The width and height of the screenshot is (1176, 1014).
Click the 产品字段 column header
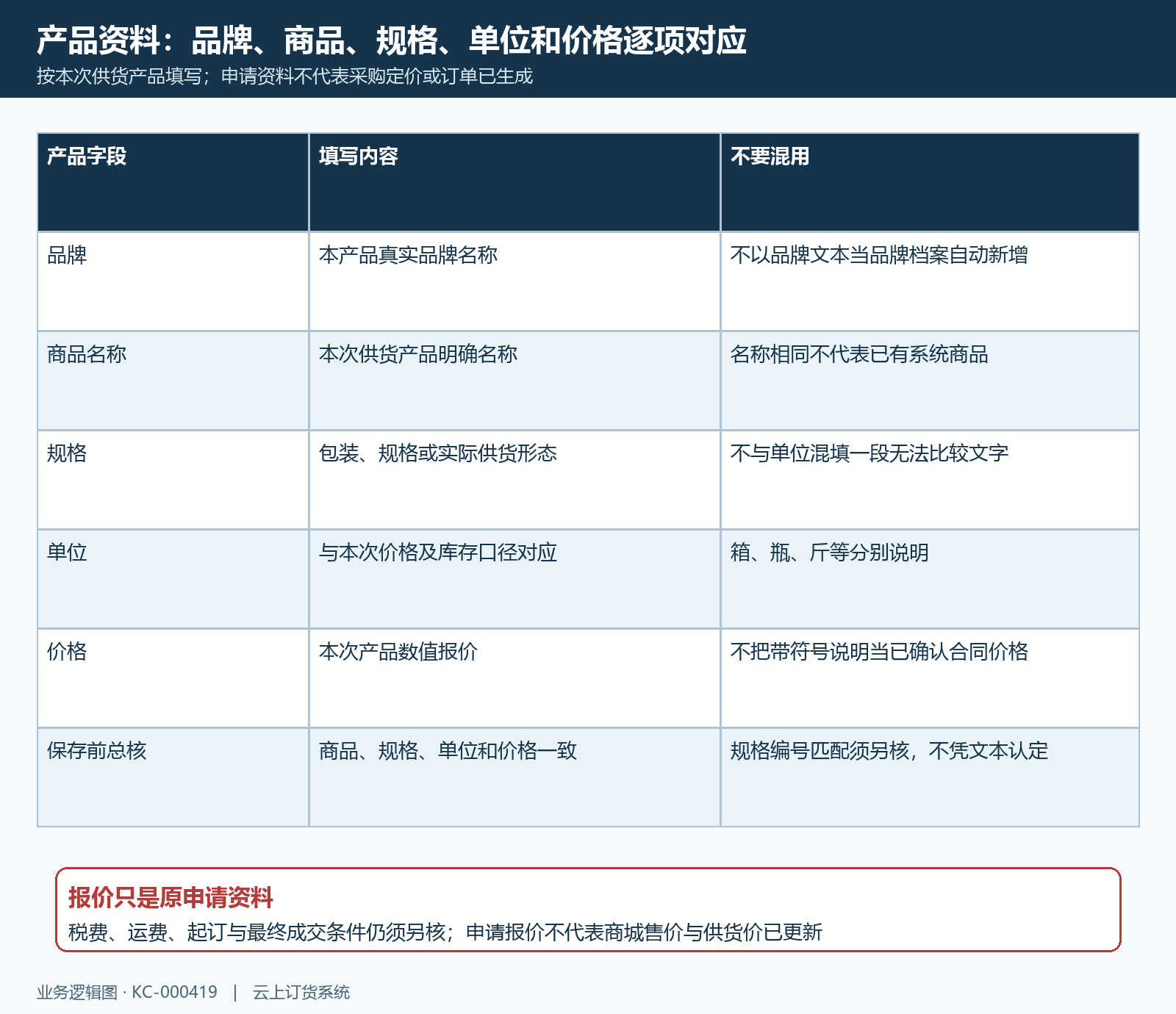point(173,182)
